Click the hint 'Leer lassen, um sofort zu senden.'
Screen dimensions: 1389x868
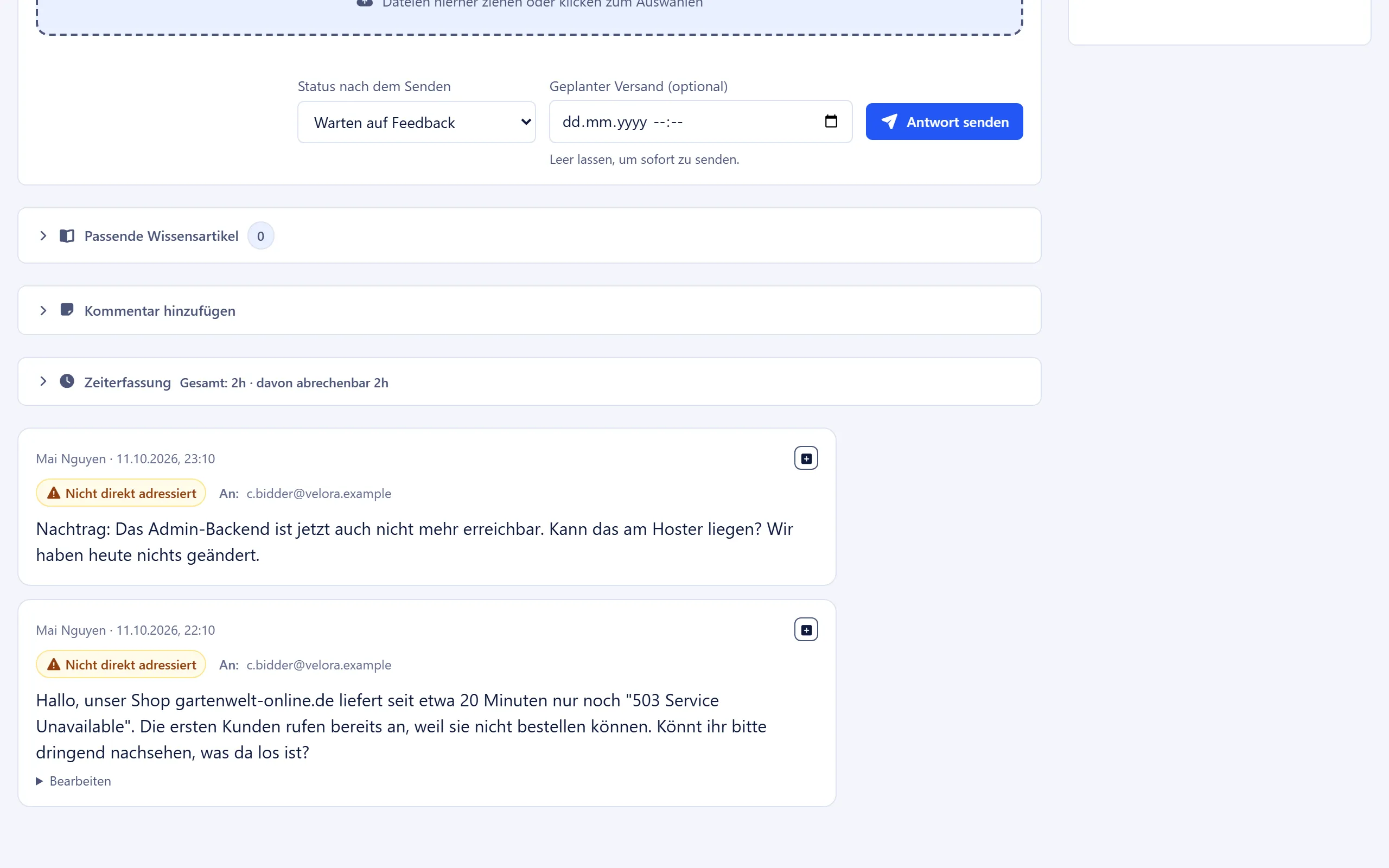coord(644,159)
